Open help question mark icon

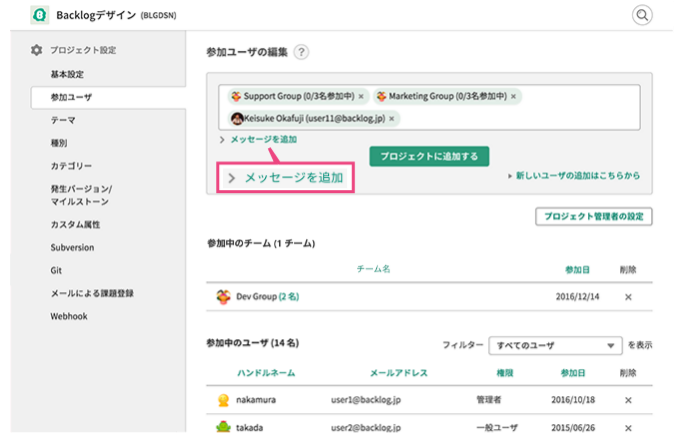(x=301, y=52)
